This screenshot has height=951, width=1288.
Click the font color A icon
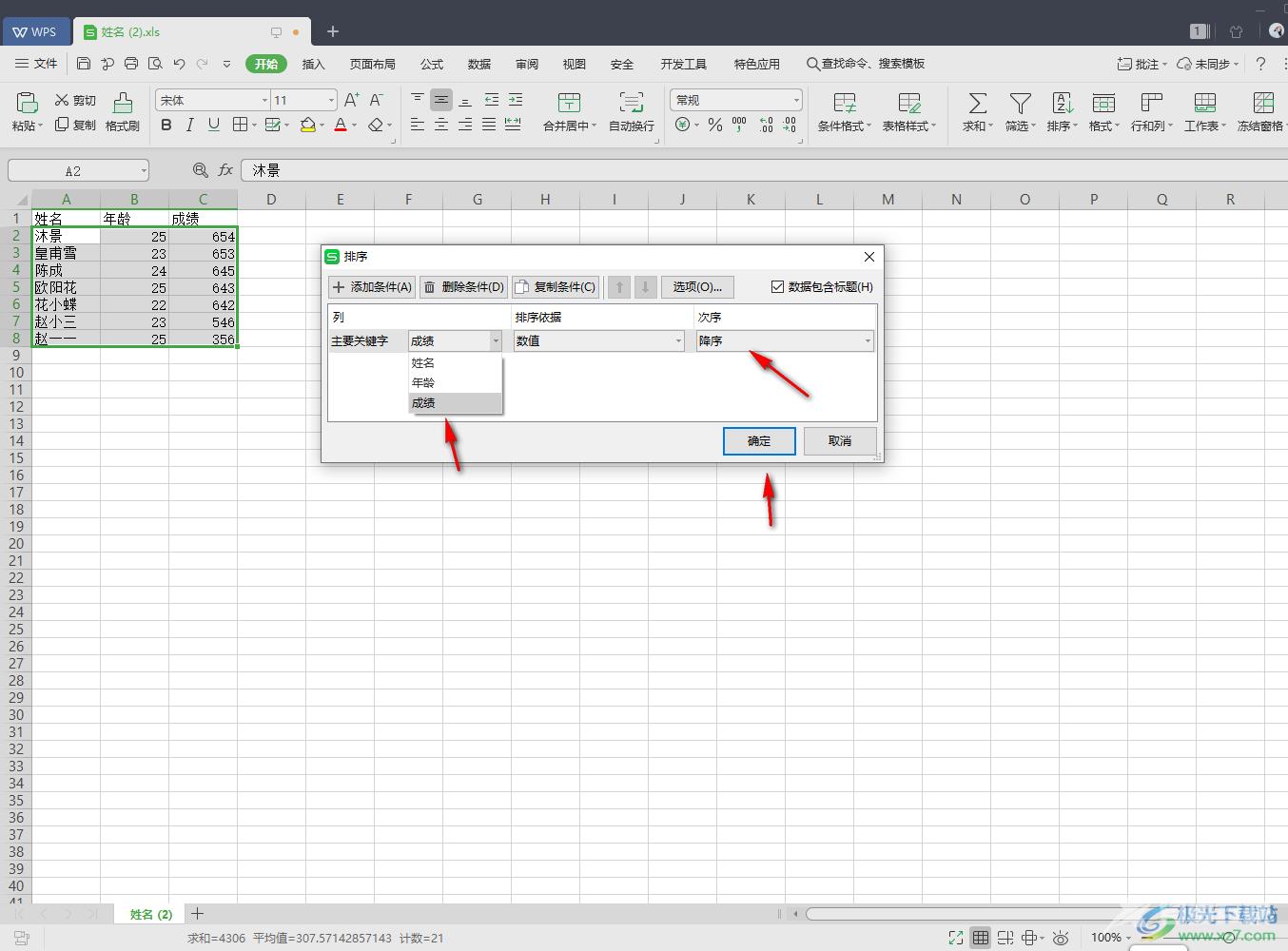tap(341, 125)
